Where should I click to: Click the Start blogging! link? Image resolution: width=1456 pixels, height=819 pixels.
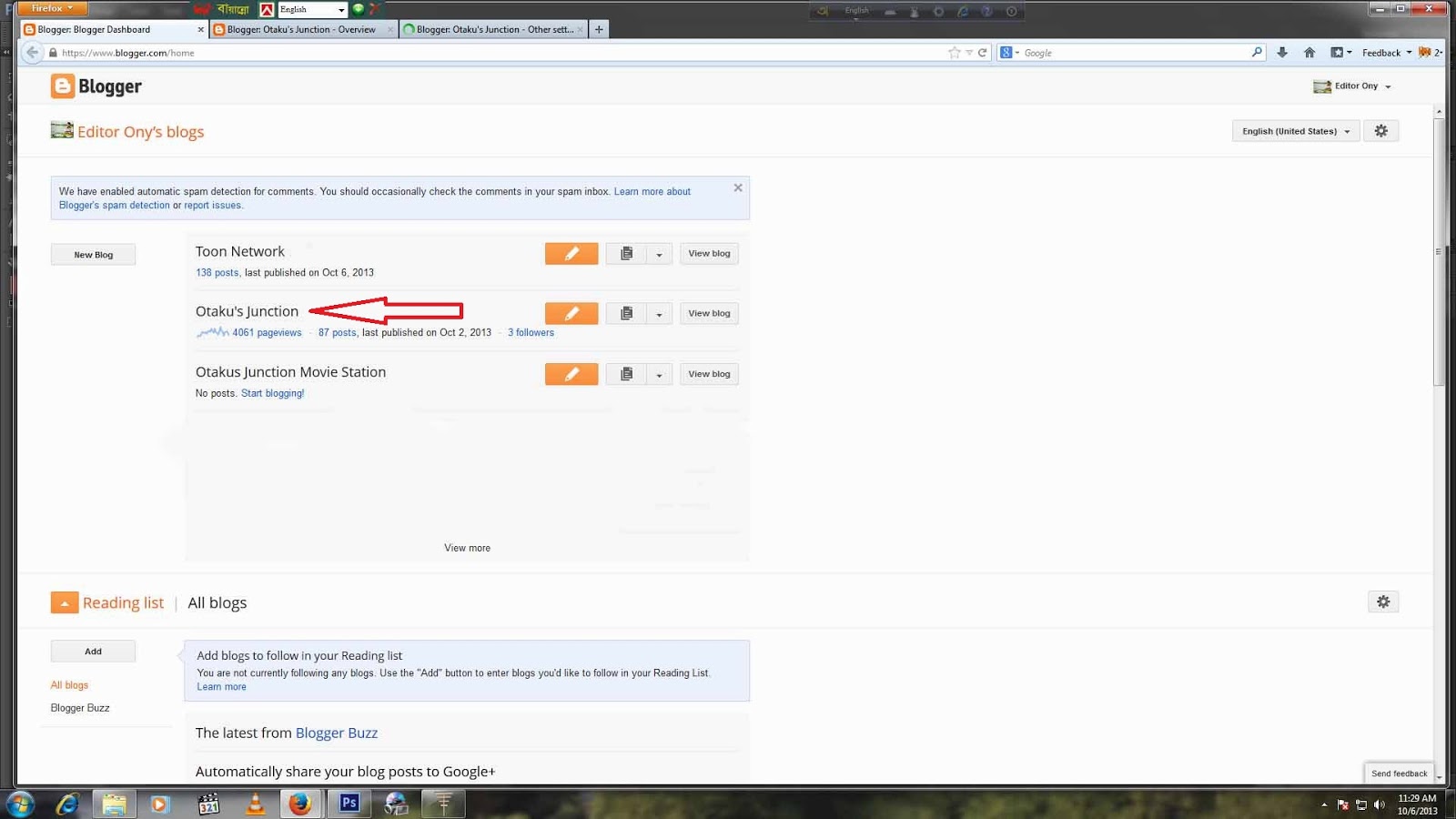click(x=272, y=394)
